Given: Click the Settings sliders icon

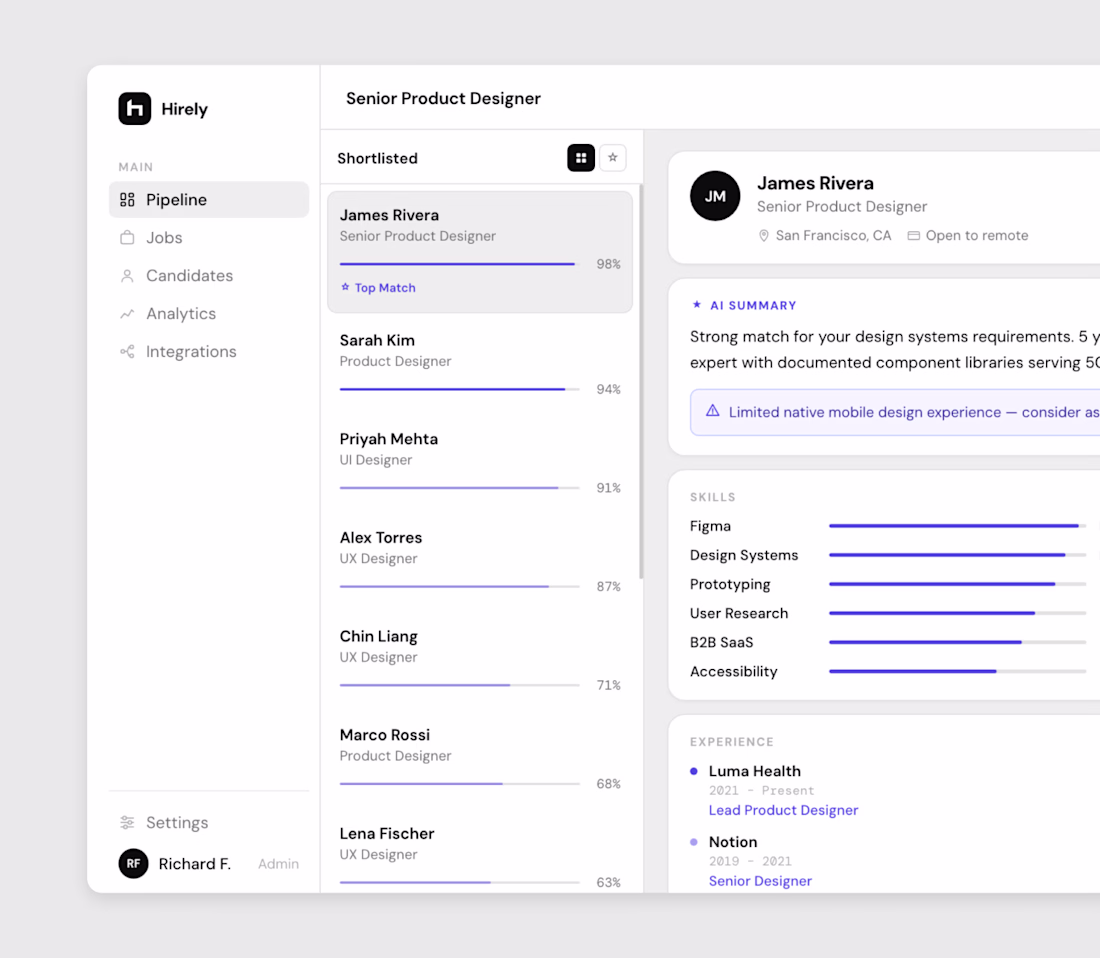Looking at the screenshot, I should click(x=127, y=823).
